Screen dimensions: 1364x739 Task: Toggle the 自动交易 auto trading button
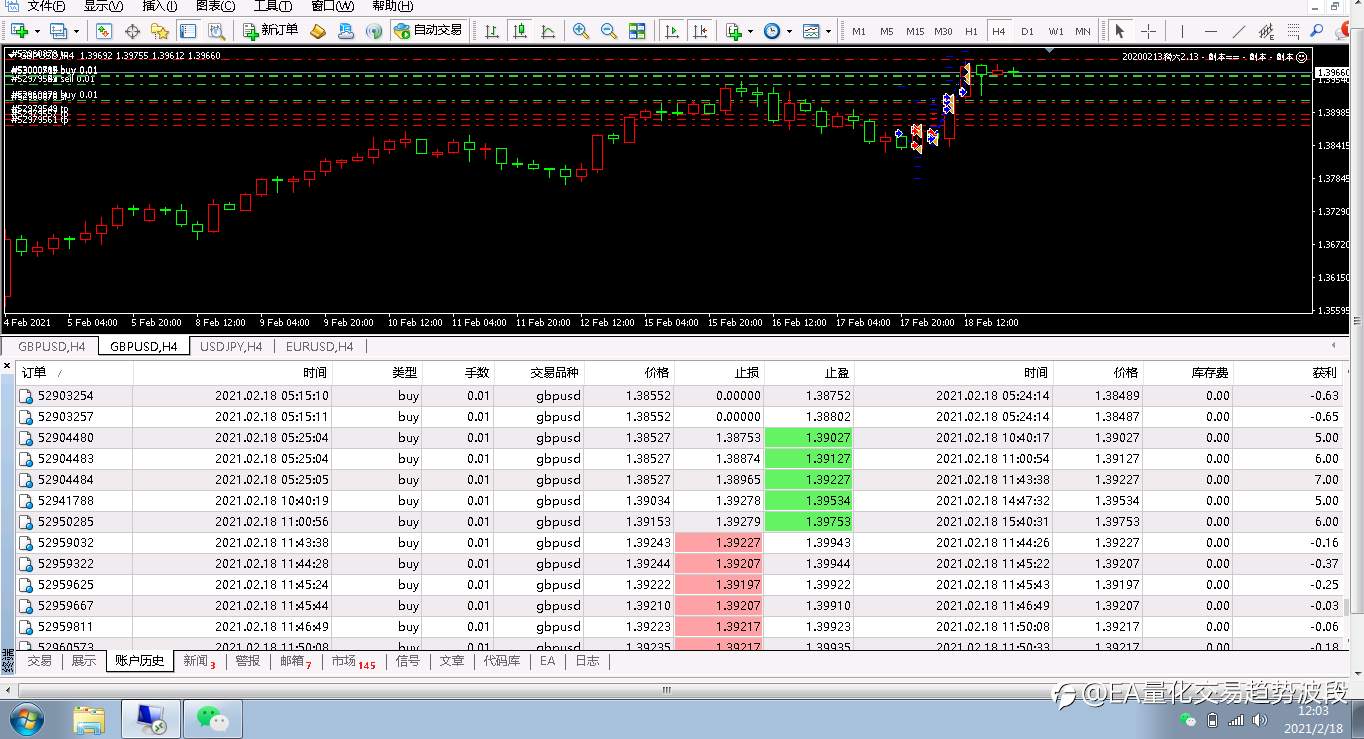coord(428,31)
